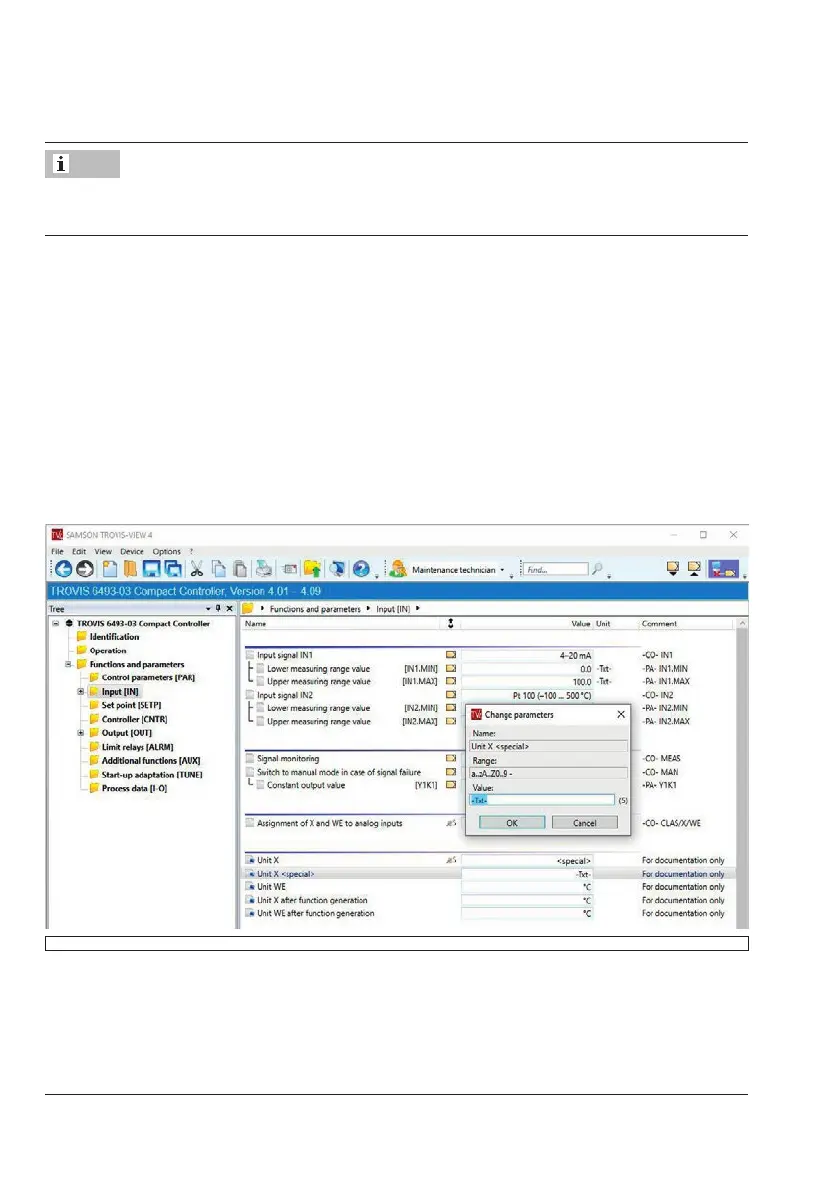Click the parameter list vertical scrollbar

pyautogui.click(x=742, y=773)
